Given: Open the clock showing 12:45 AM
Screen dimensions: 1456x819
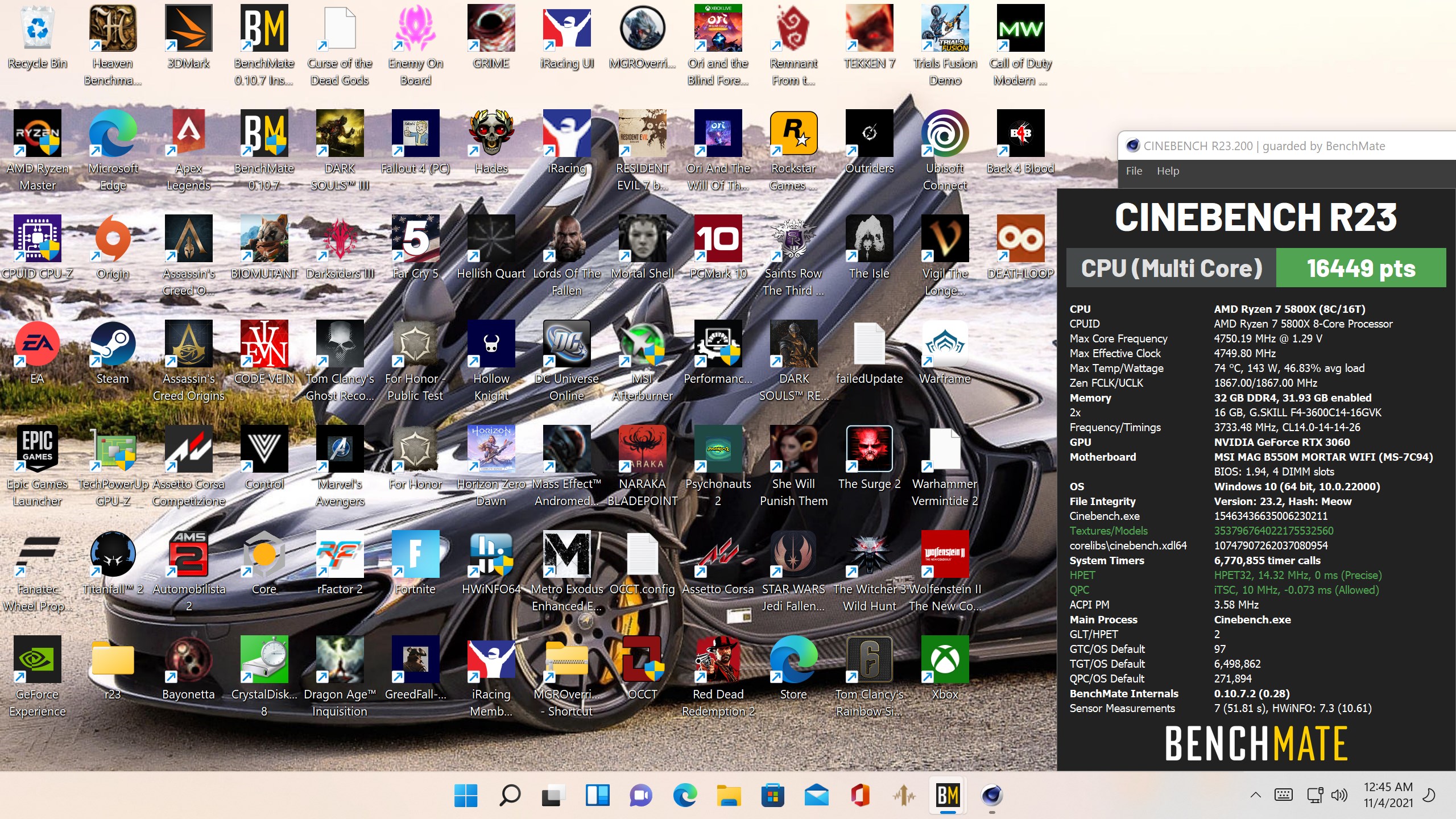Looking at the screenshot, I should click(x=1388, y=795).
